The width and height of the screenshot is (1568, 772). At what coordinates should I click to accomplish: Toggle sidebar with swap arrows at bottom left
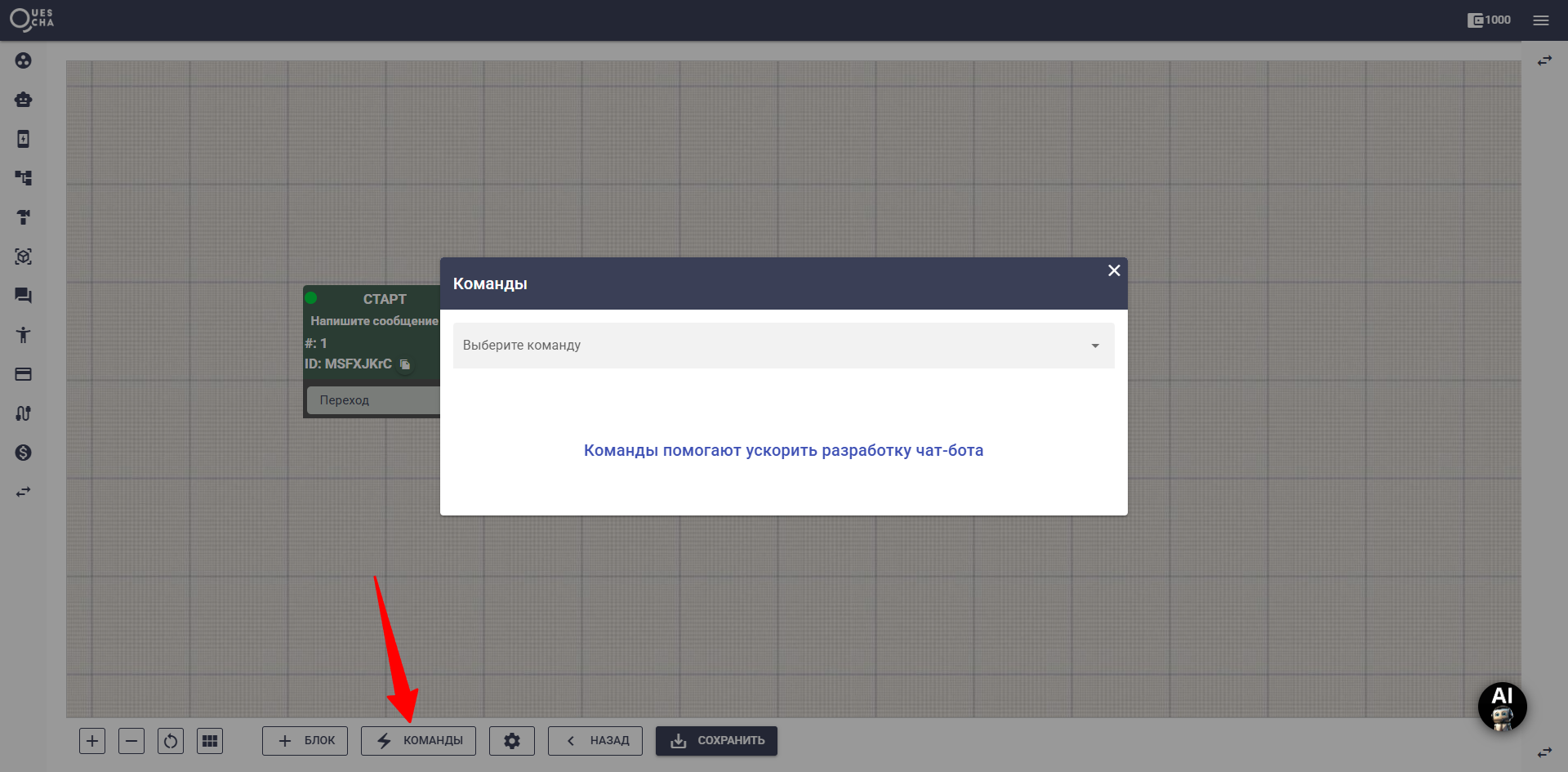23,492
